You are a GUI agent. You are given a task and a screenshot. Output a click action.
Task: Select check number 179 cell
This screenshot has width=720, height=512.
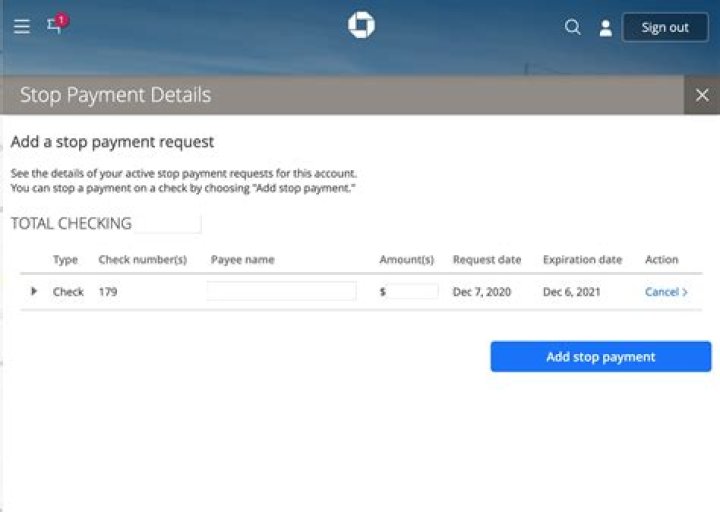pos(108,292)
